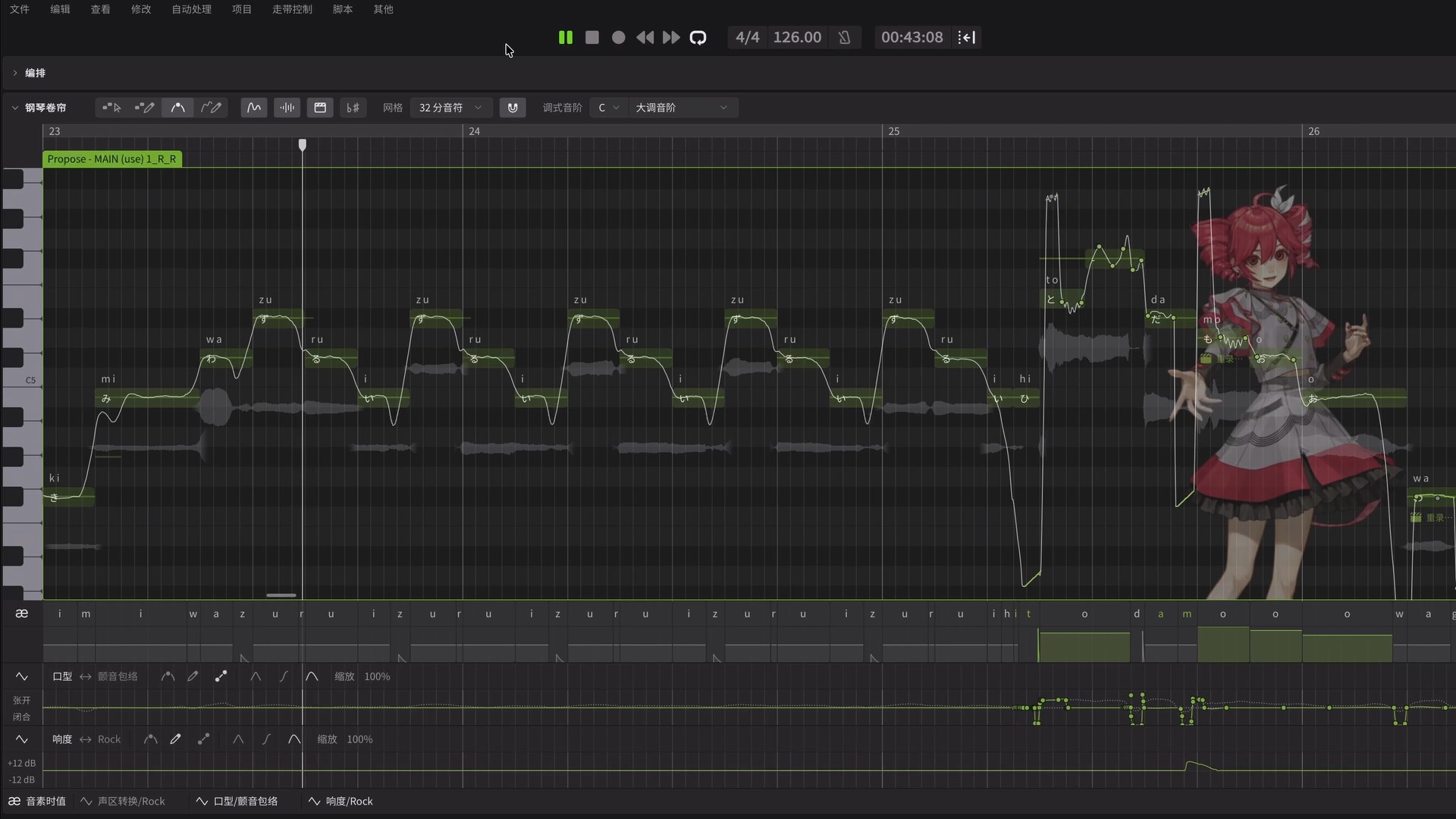Screen dimensions: 1456x819
Task: Select linear interpolation in 响度 lane
Action: pyautogui.click(x=238, y=739)
